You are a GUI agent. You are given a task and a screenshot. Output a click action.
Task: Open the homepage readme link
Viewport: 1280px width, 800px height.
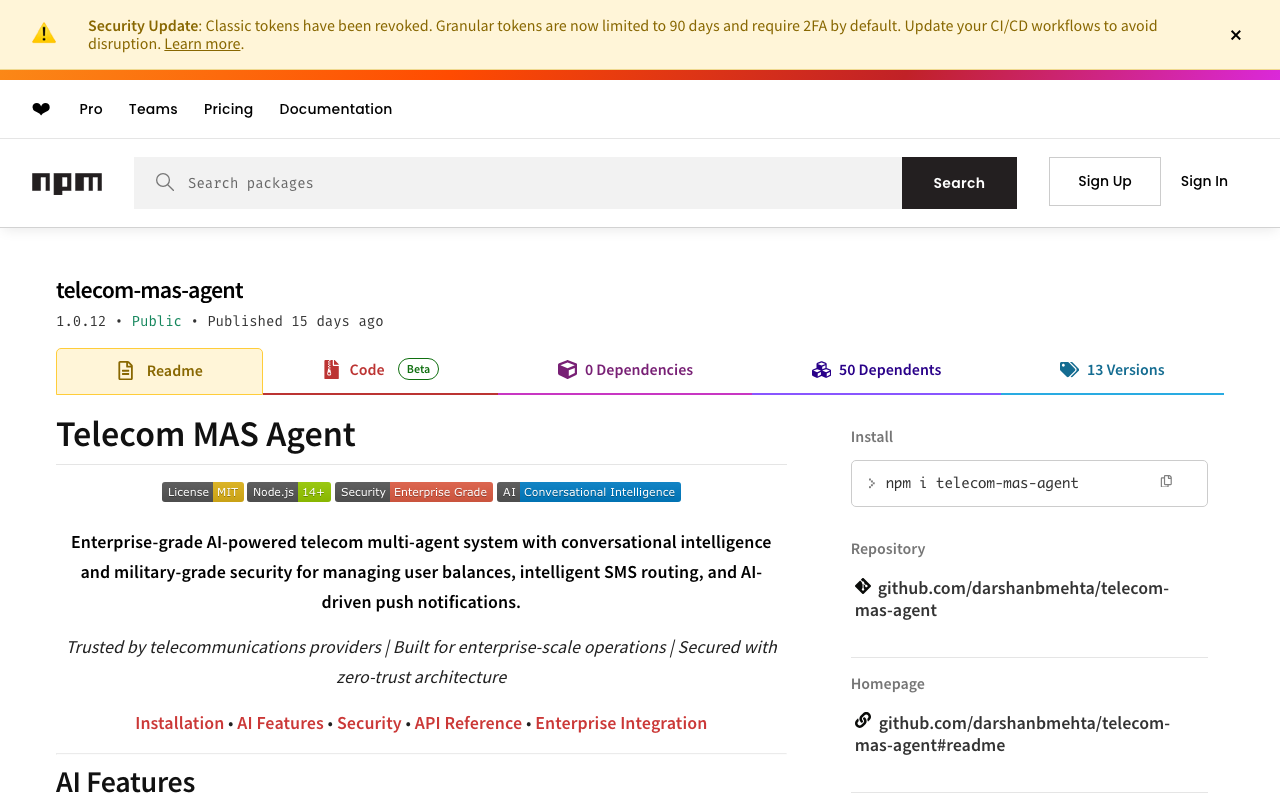point(1012,734)
